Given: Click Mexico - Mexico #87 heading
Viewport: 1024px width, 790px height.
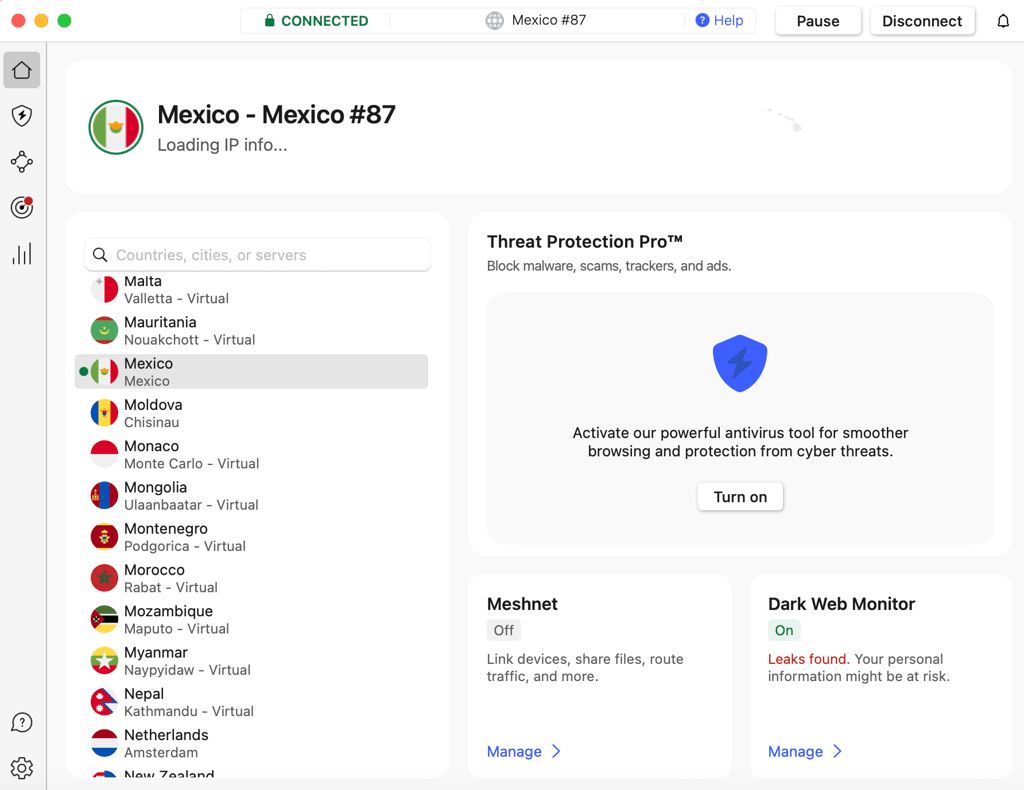Looking at the screenshot, I should click(276, 114).
